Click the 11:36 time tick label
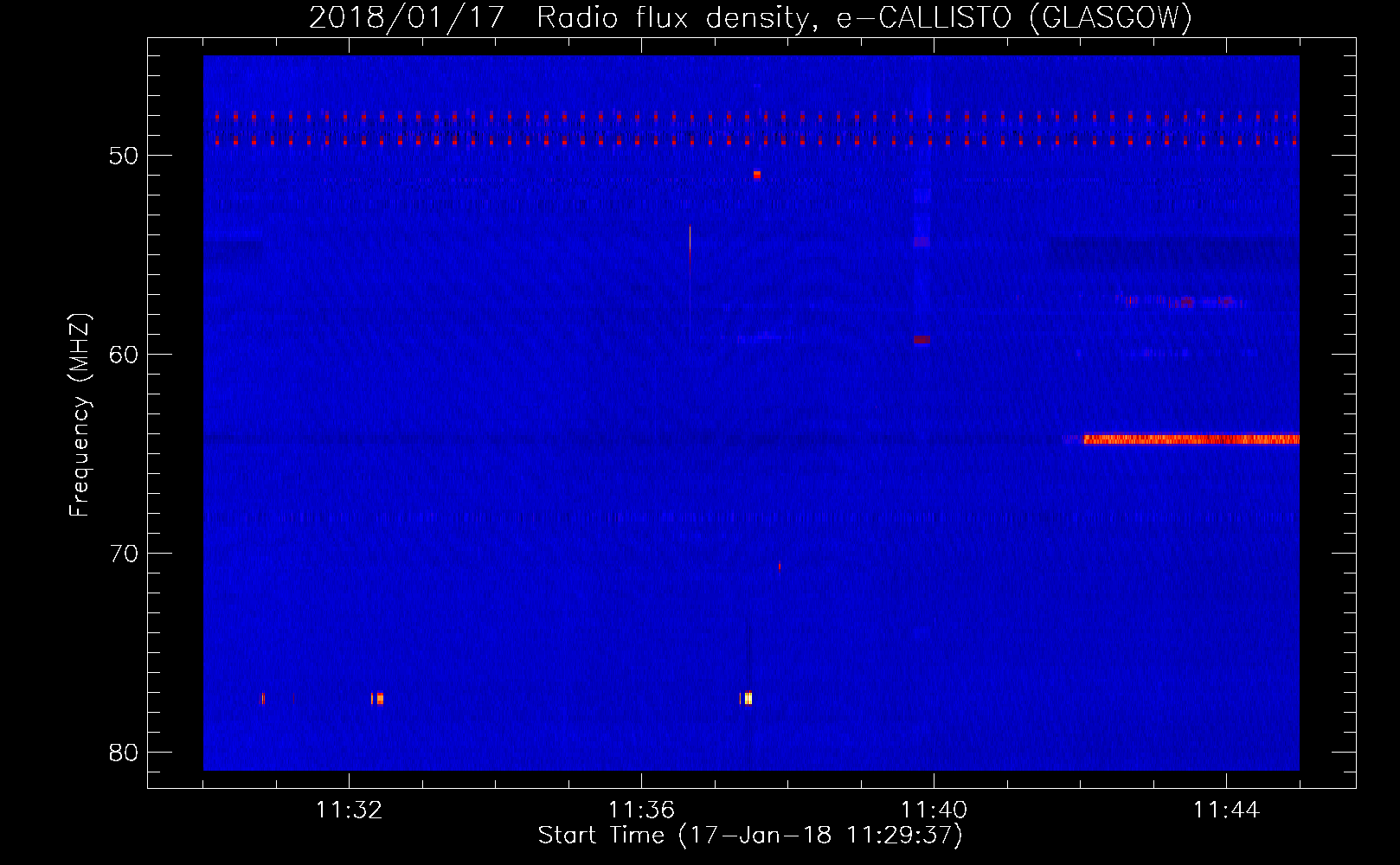The image size is (1400, 865). pyautogui.click(x=641, y=811)
